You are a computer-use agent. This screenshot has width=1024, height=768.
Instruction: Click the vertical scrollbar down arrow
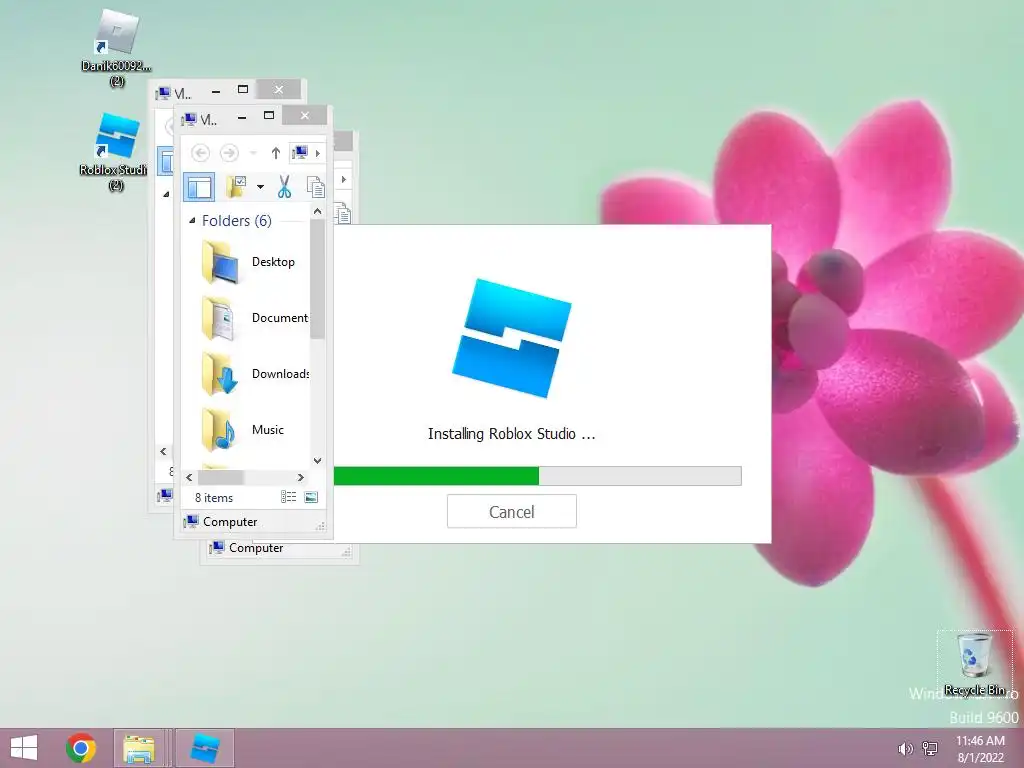point(317,460)
